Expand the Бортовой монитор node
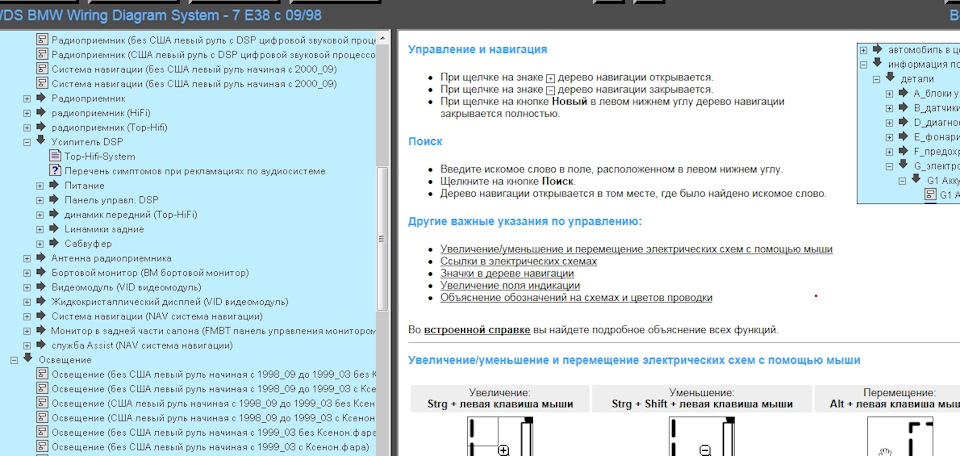The image size is (960, 456). click(x=27, y=273)
